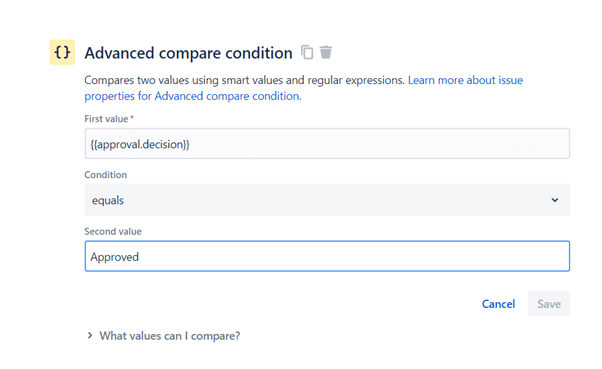Click the curly braces condition icon

click(62, 52)
